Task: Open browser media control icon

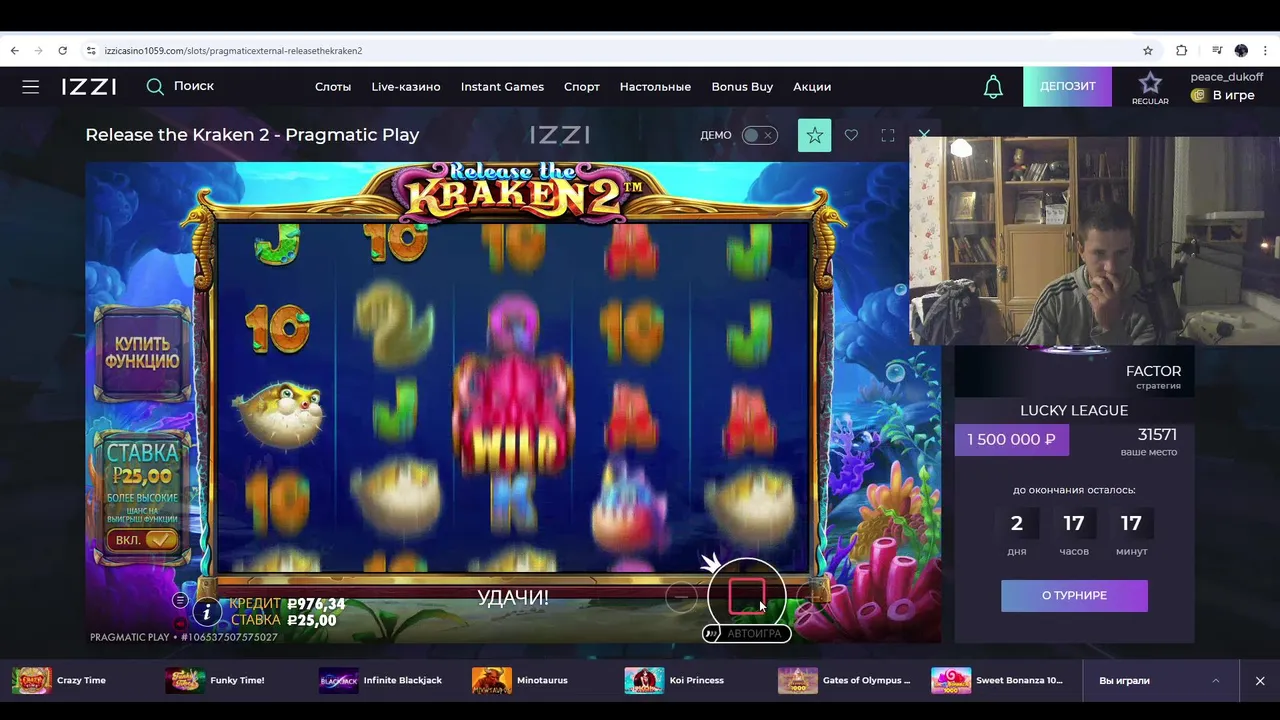Action: 1217,51
